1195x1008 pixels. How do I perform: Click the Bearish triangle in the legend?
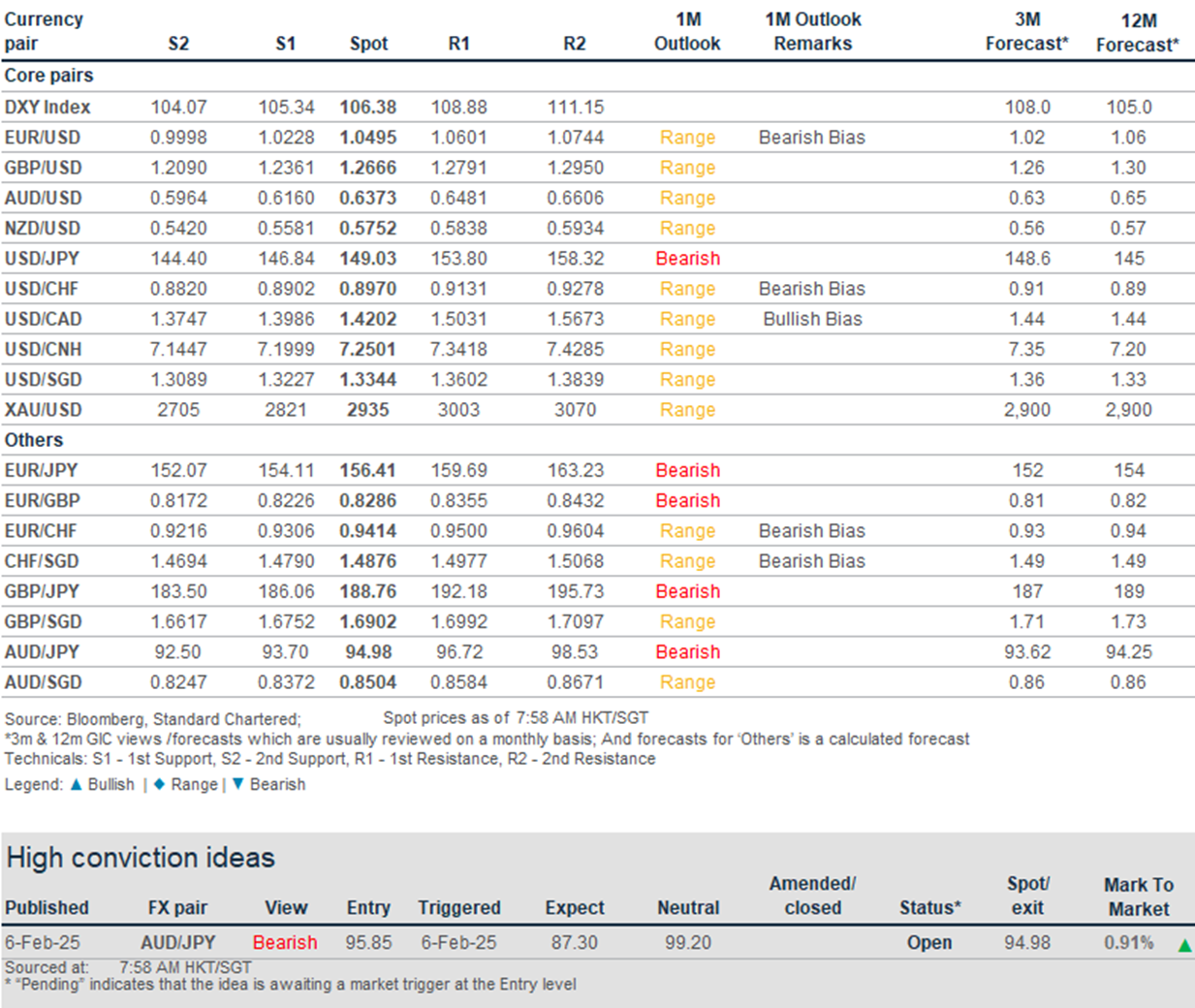(237, 784)
